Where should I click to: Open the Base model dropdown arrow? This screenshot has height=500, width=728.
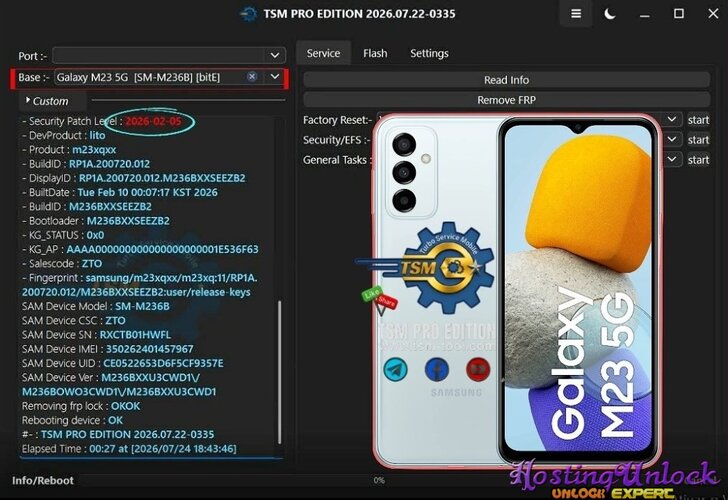(275, 77)
